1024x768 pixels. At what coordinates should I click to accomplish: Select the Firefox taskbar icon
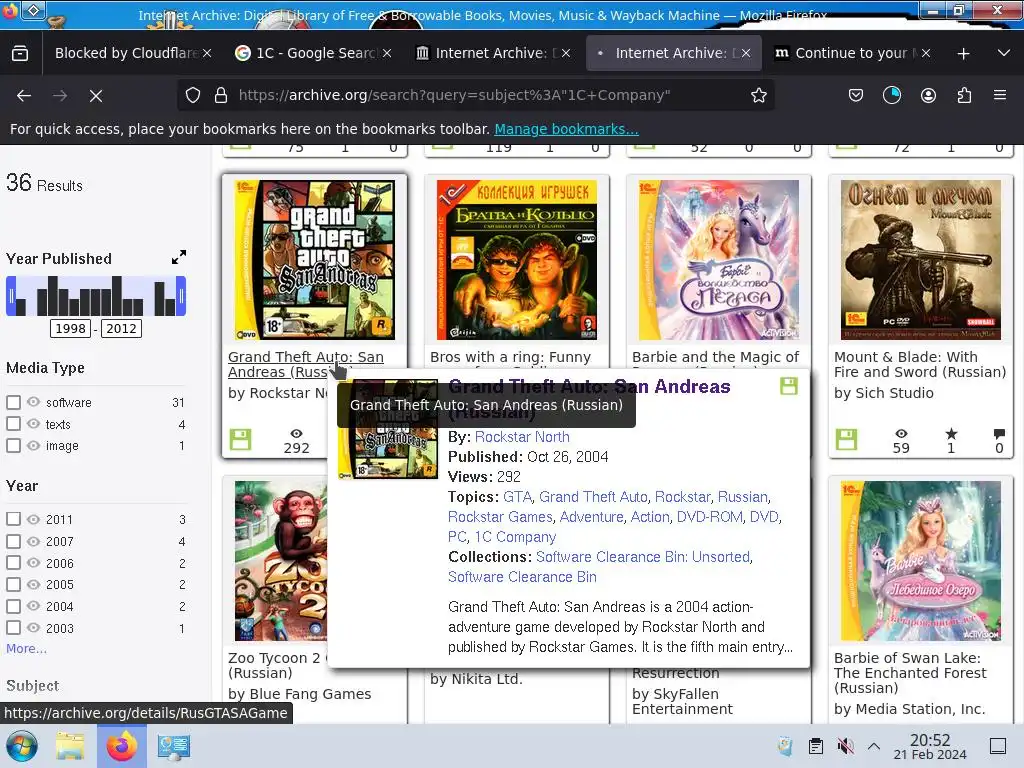[122, 746]
